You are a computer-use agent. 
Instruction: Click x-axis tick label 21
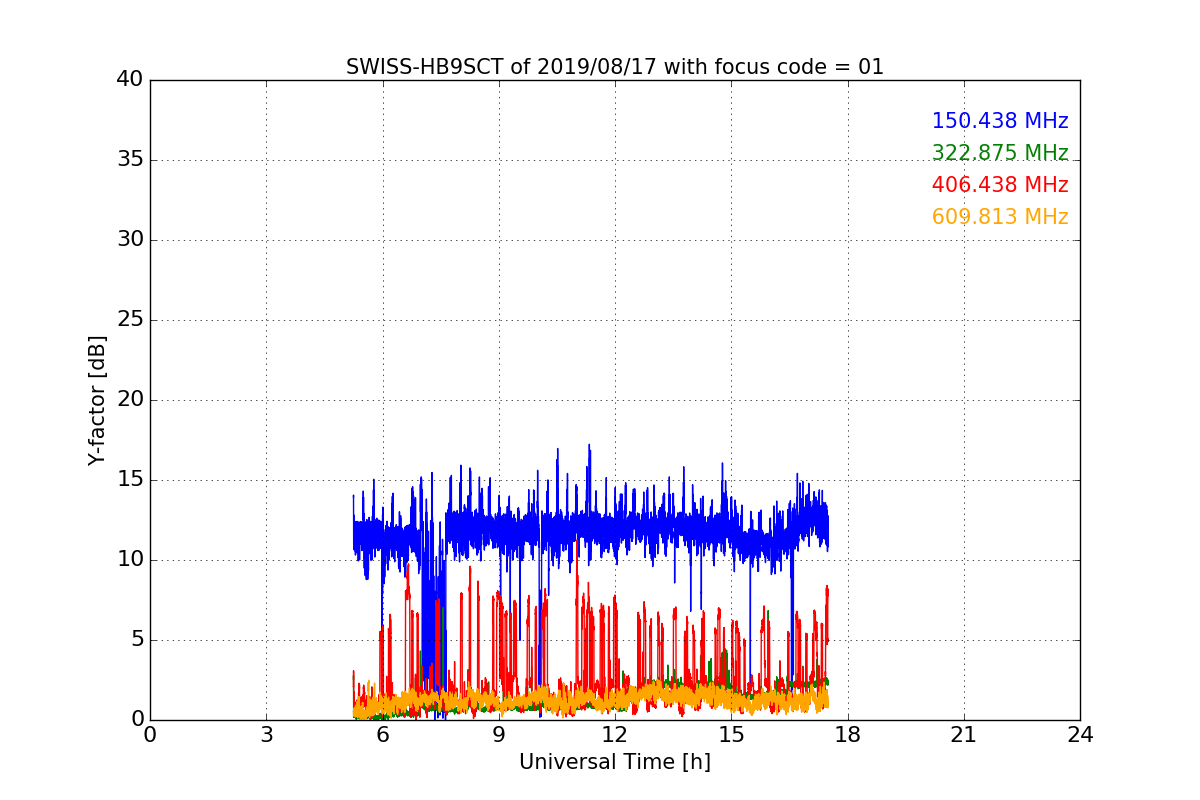[x=964, y=735]
